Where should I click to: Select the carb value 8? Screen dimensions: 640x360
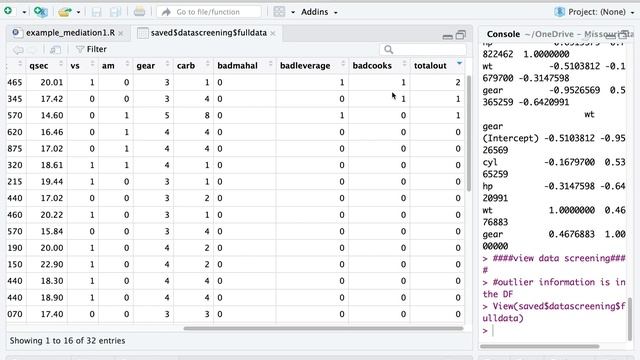(207, 116)
